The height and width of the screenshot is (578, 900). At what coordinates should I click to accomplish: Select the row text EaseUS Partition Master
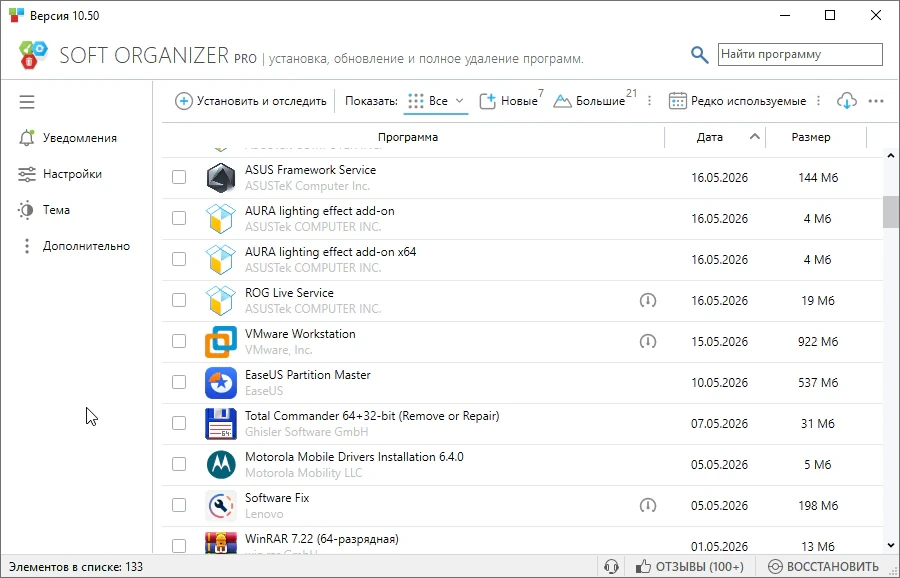pyautogui.click(x=308, y=375)
